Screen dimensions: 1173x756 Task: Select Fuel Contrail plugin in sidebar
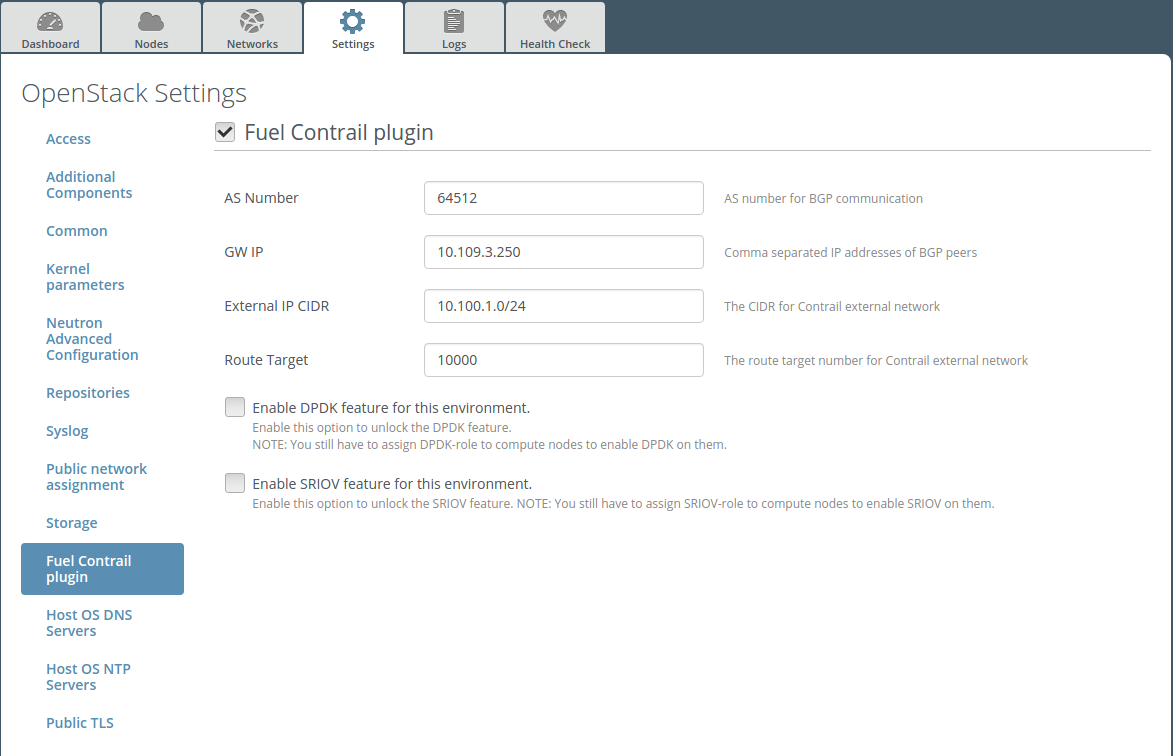(102, 569)
